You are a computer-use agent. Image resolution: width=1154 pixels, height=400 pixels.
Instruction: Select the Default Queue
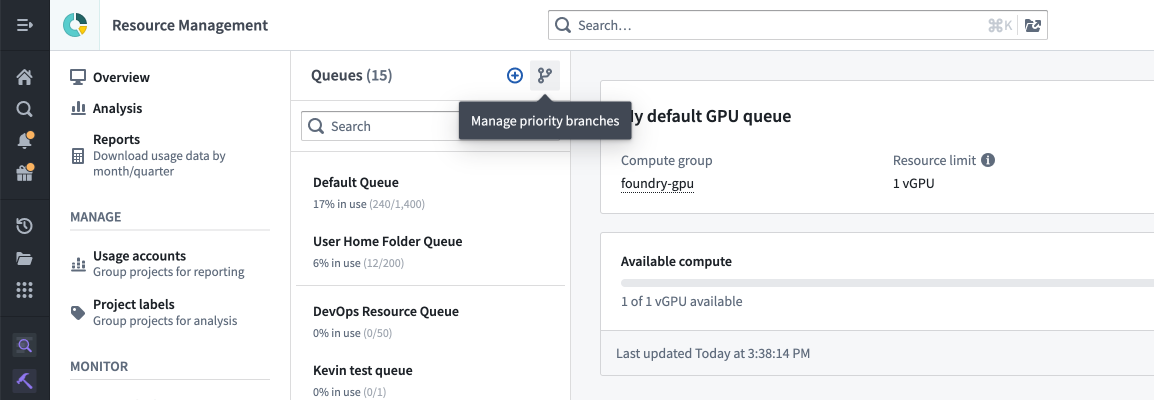431,192
